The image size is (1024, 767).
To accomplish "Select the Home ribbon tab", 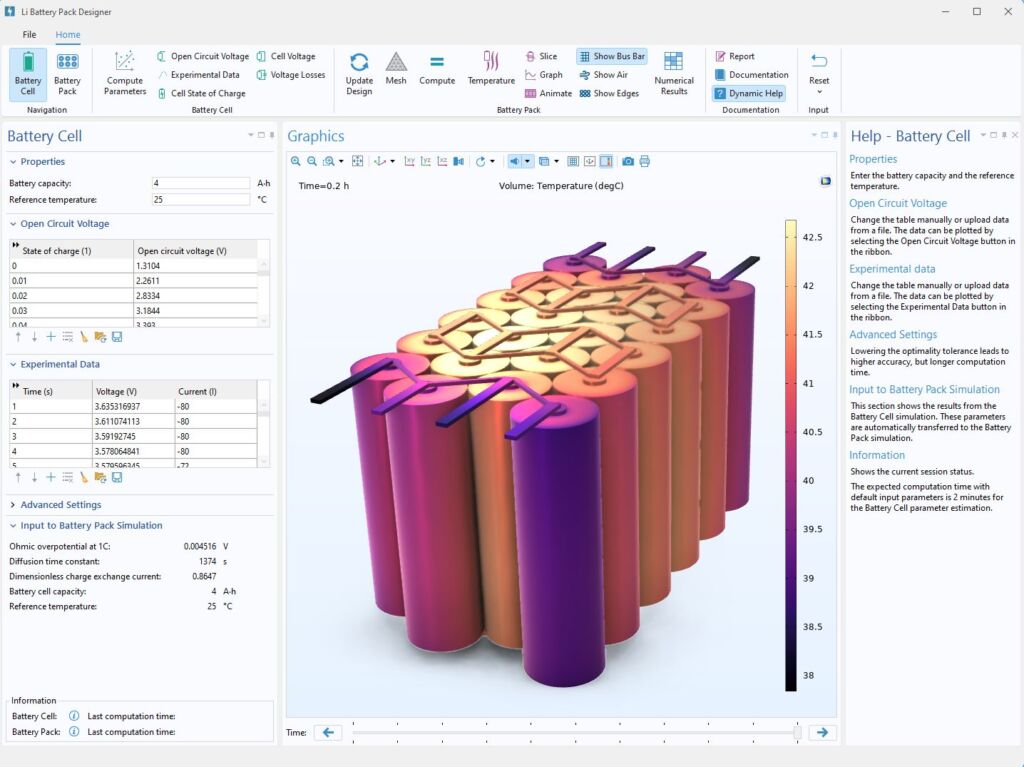I will point(66,33).
